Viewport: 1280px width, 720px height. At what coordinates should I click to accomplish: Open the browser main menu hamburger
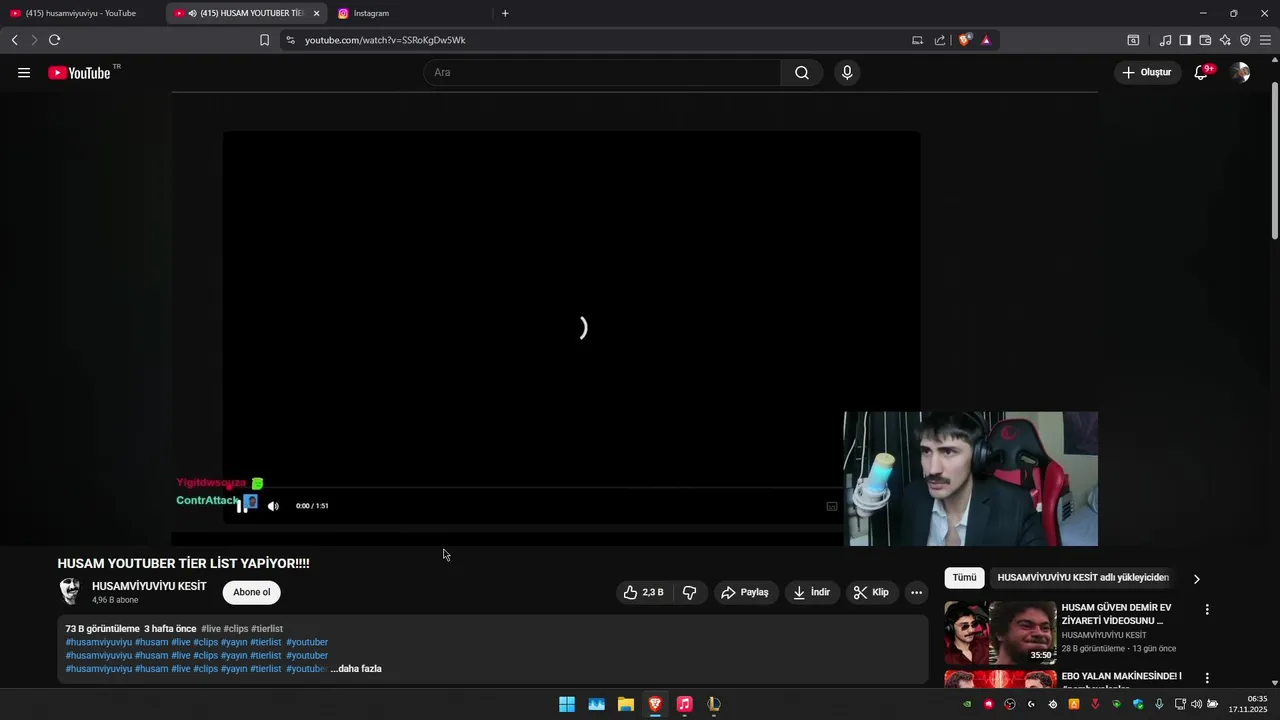tap(1265, 40)
